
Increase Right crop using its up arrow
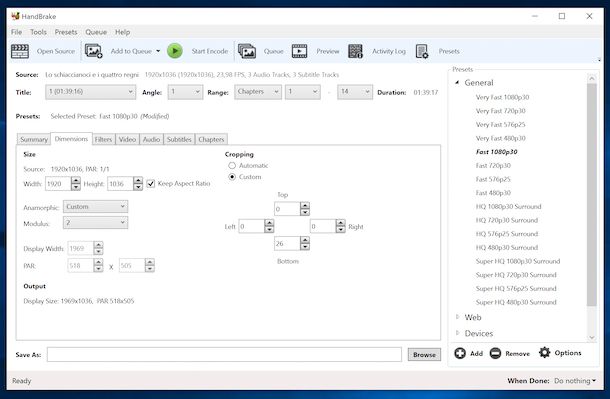[341, 223]
